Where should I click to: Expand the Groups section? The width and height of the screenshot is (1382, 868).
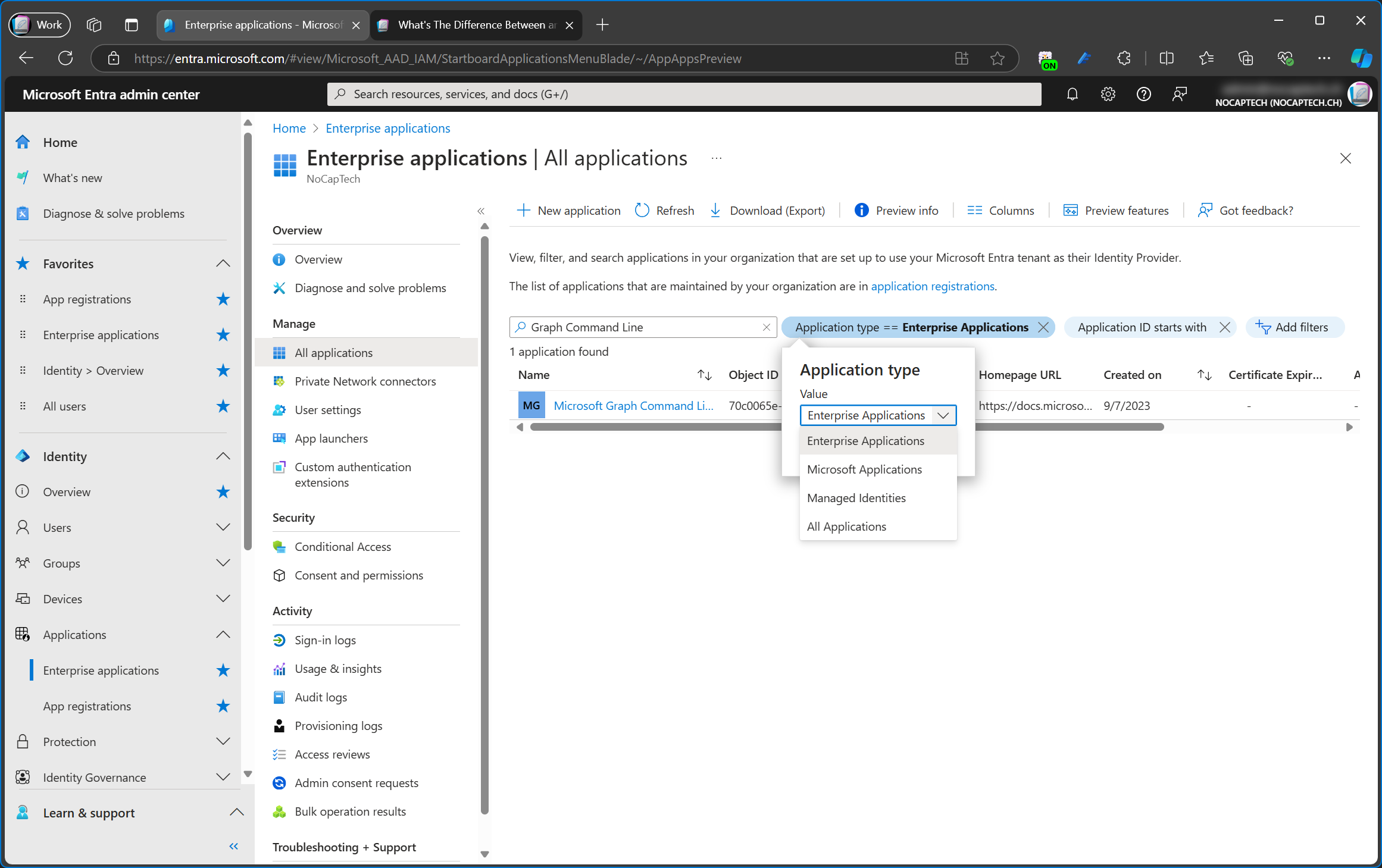click(x=223, y=563)
